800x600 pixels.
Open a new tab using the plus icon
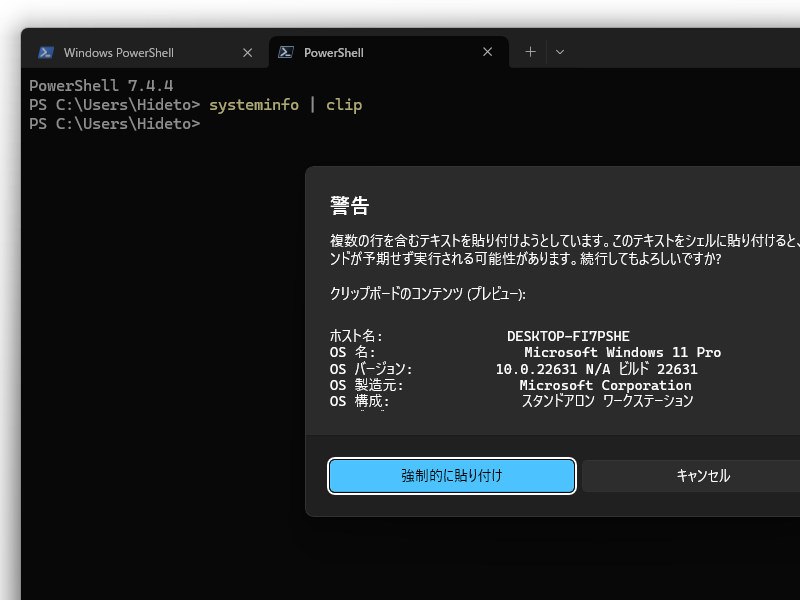tap(530, 52)
